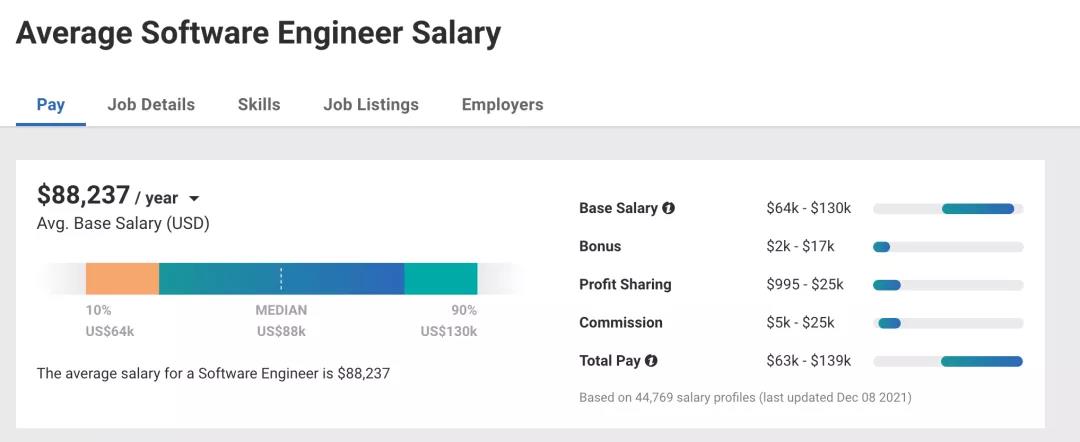Click the Profit Sharing range bar
The height and width of the screenshot is (442, 1080).
(x=887, y=285)
